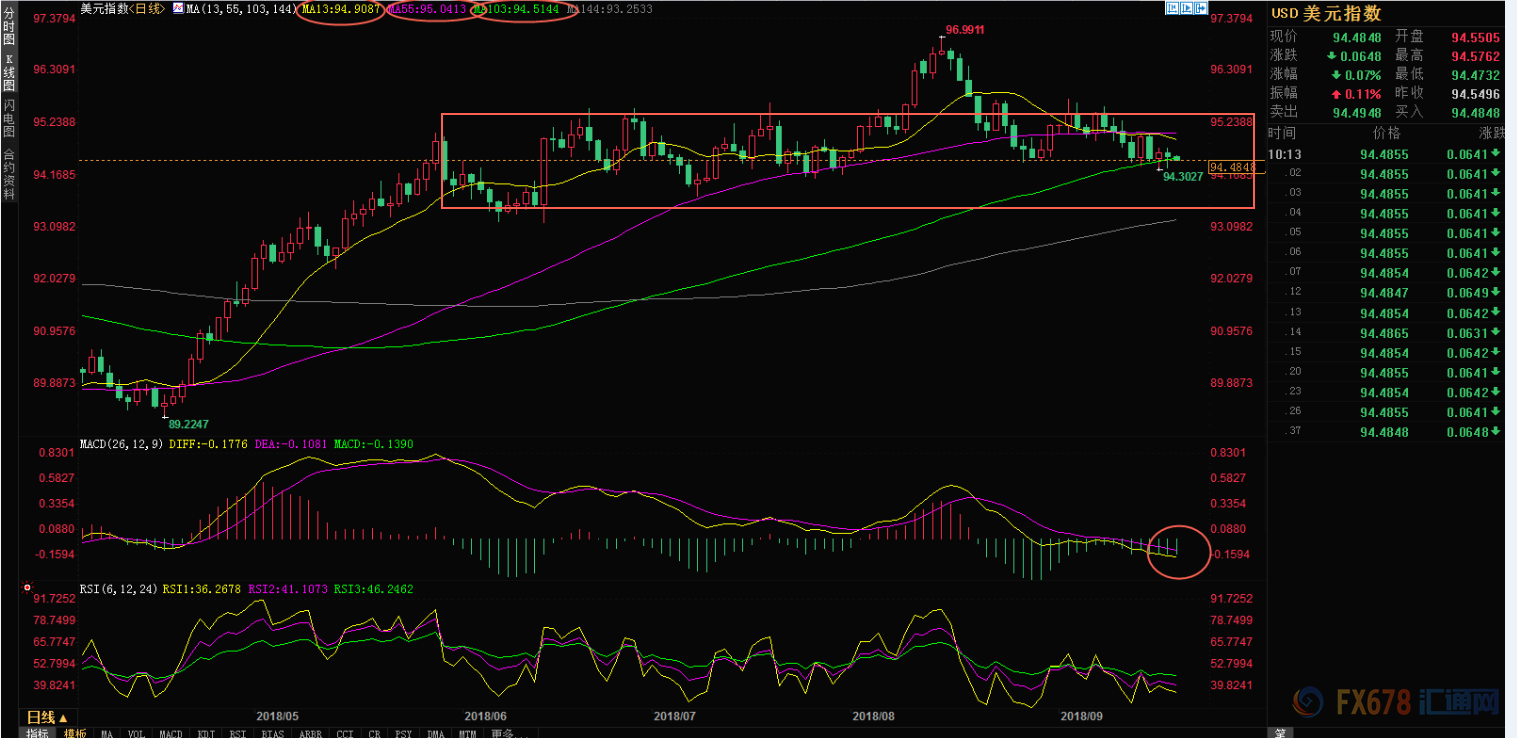Select the K线图 side tab

pos(9,73)
